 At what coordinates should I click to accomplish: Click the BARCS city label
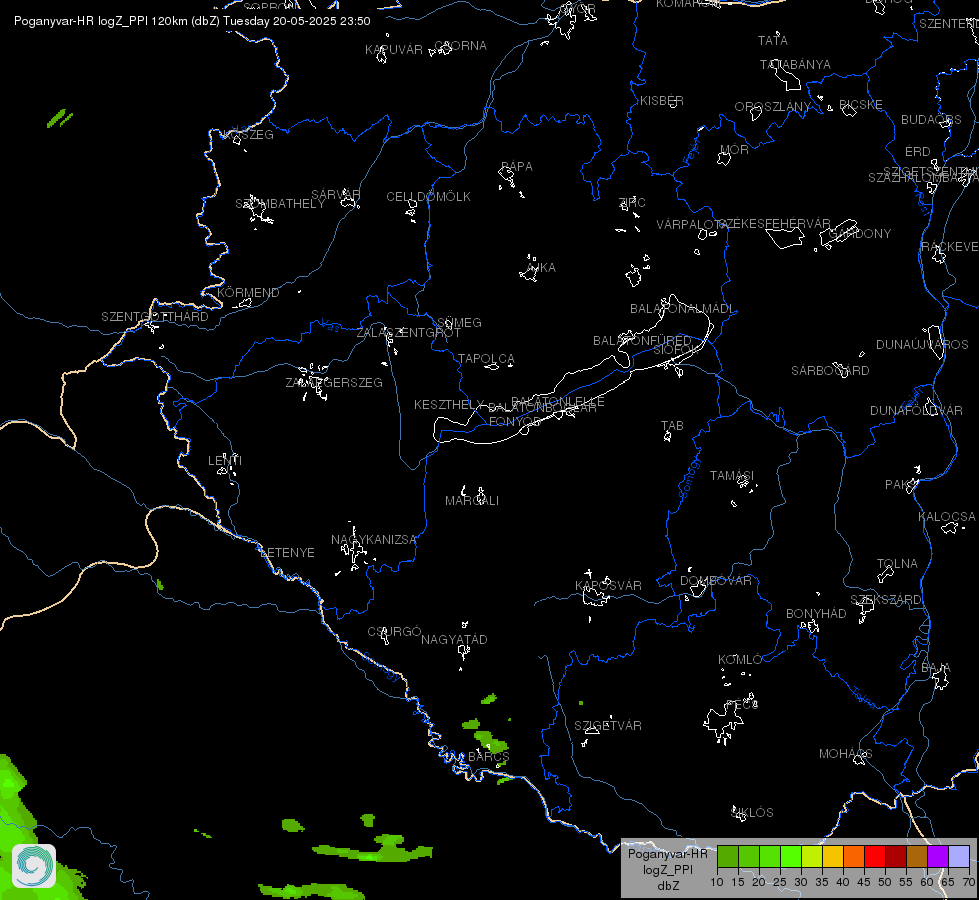pyautogui.click(x=489, y=756)
